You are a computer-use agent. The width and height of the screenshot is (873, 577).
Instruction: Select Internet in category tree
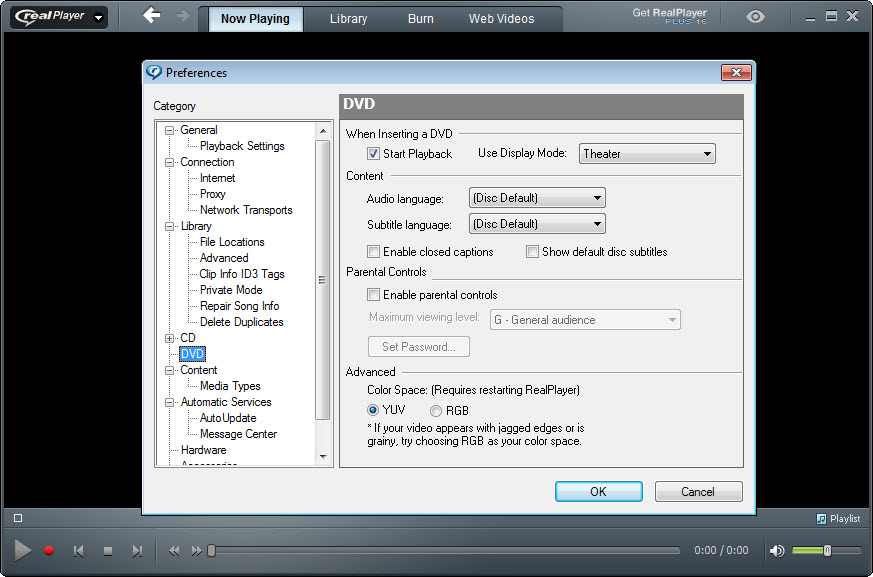coord(217,178)
